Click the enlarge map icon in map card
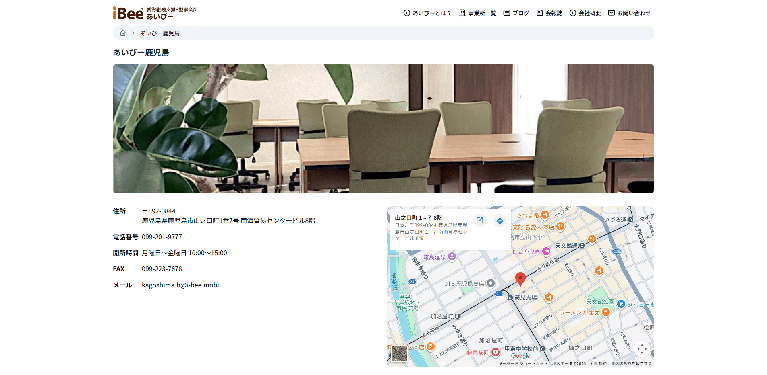The height and width of the screenshot is (375, 767). tap(480, 221)
